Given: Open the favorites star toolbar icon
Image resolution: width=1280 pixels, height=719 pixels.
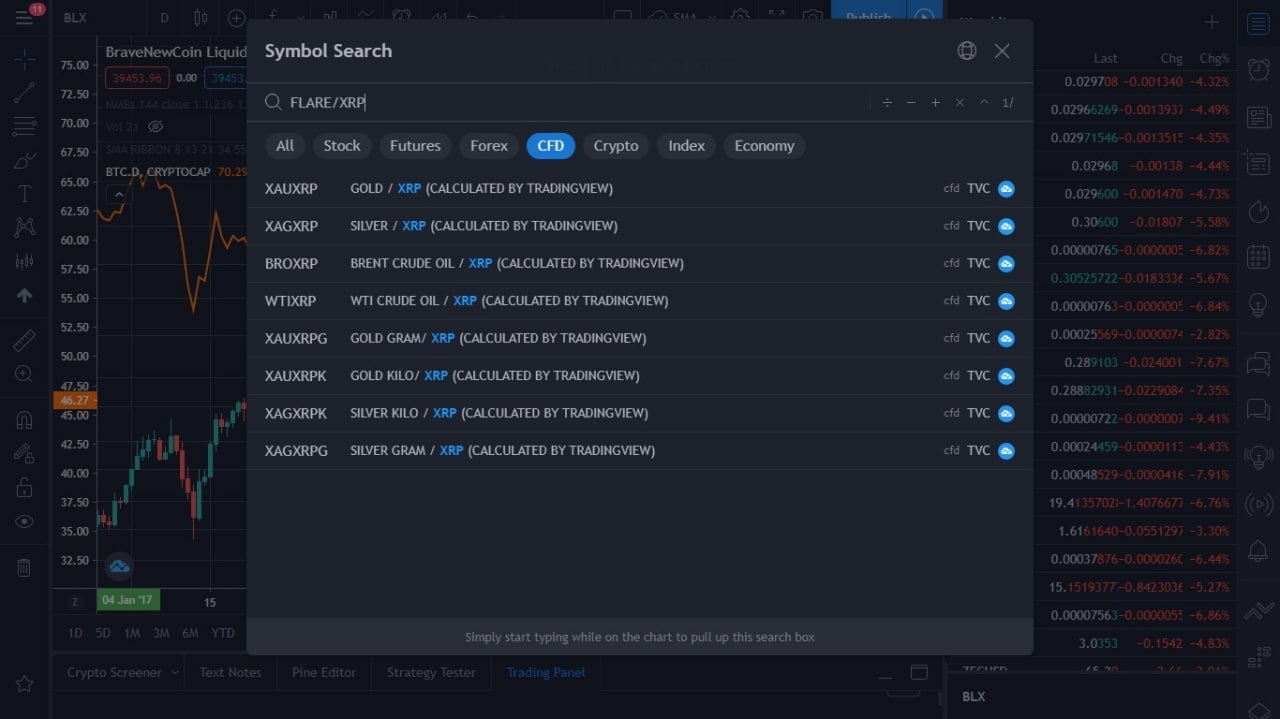Looking at the screenshot, I should (24, 684).
